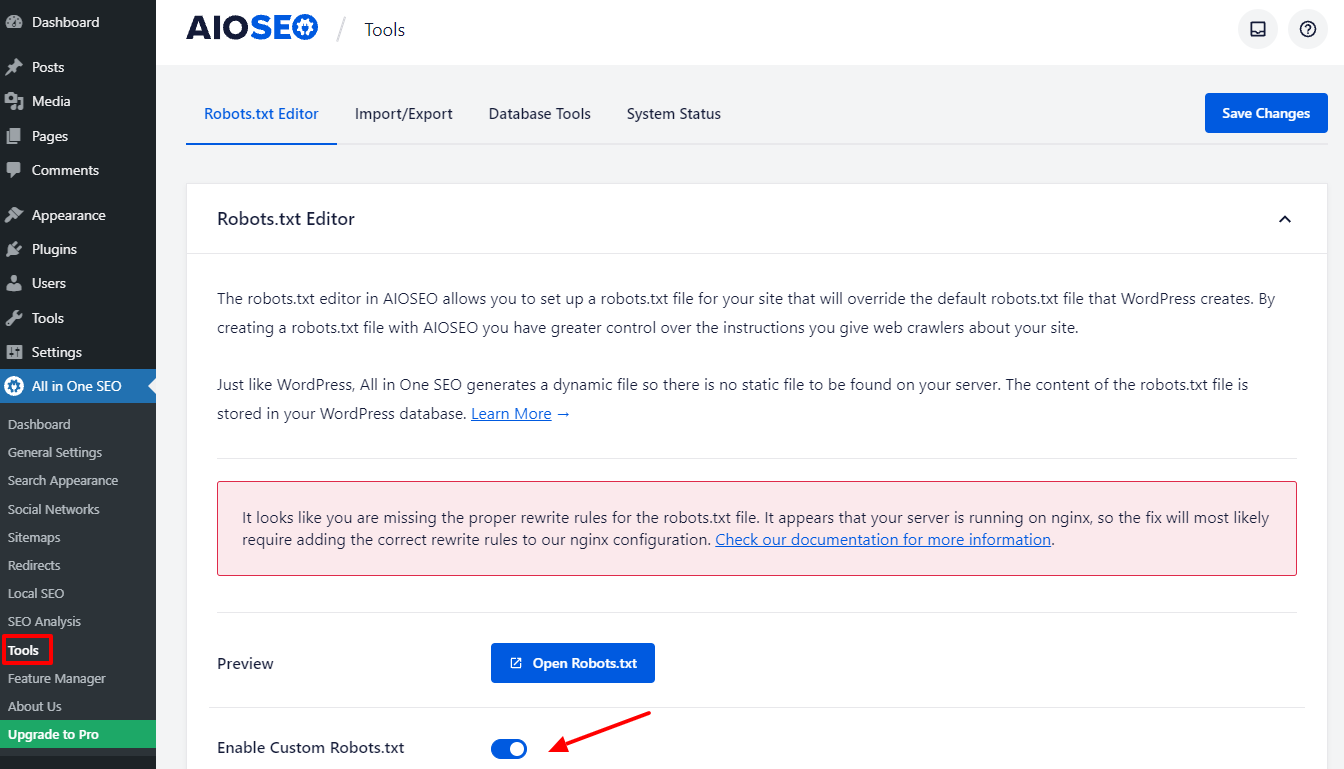Disable the Enable Custom Robots.txt toggle
This screenshot has width=1344, height=769.
[509, 748]
